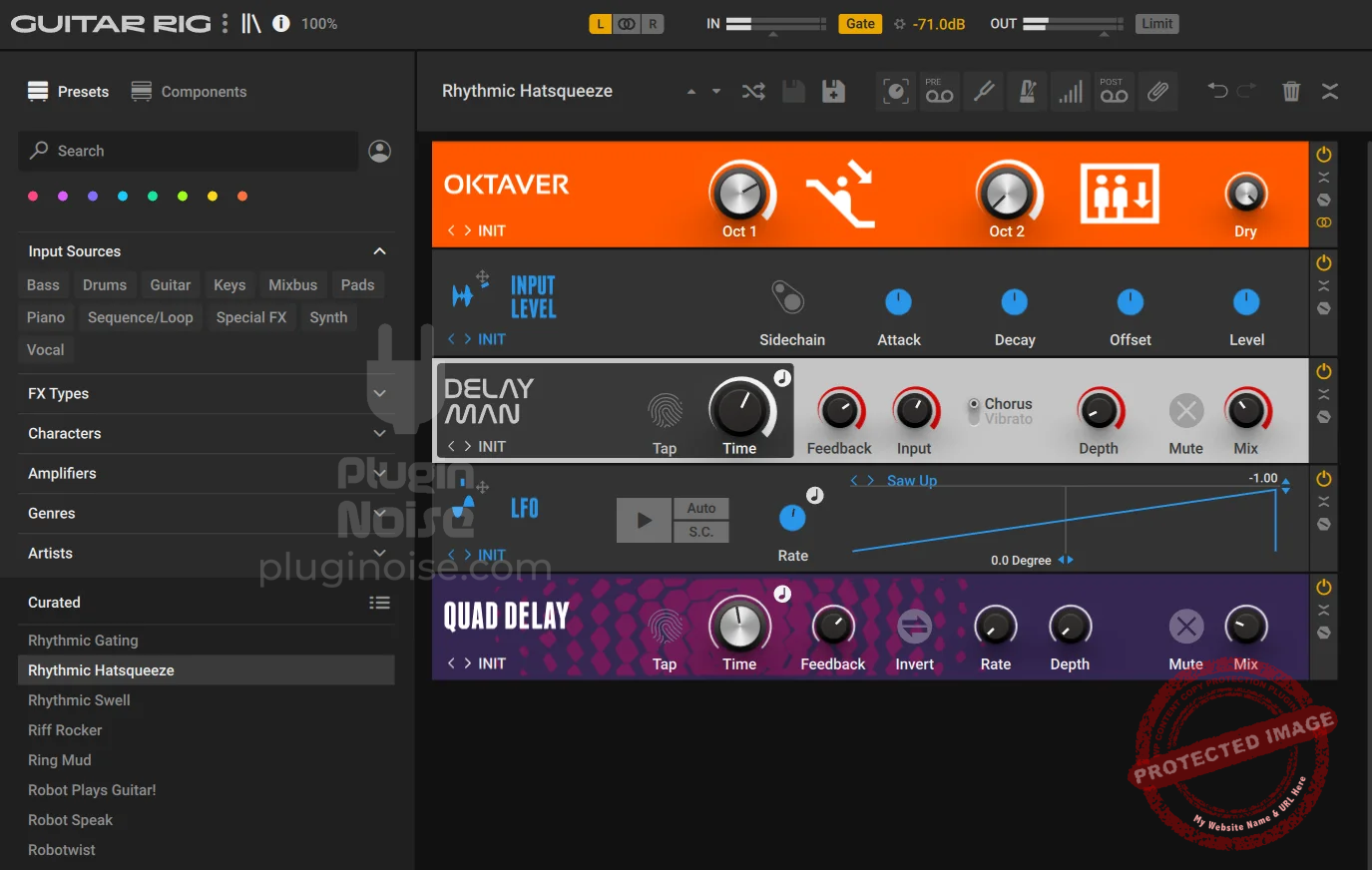Viewport: 1372px width, 870px height.
Task: Click the save-as-new preset icon
Action: click(x=833, y=92)
